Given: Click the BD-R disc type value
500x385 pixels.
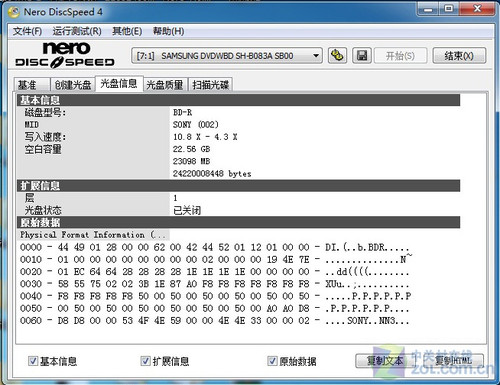Looking at the screenshot, I should tap(183, 112).
